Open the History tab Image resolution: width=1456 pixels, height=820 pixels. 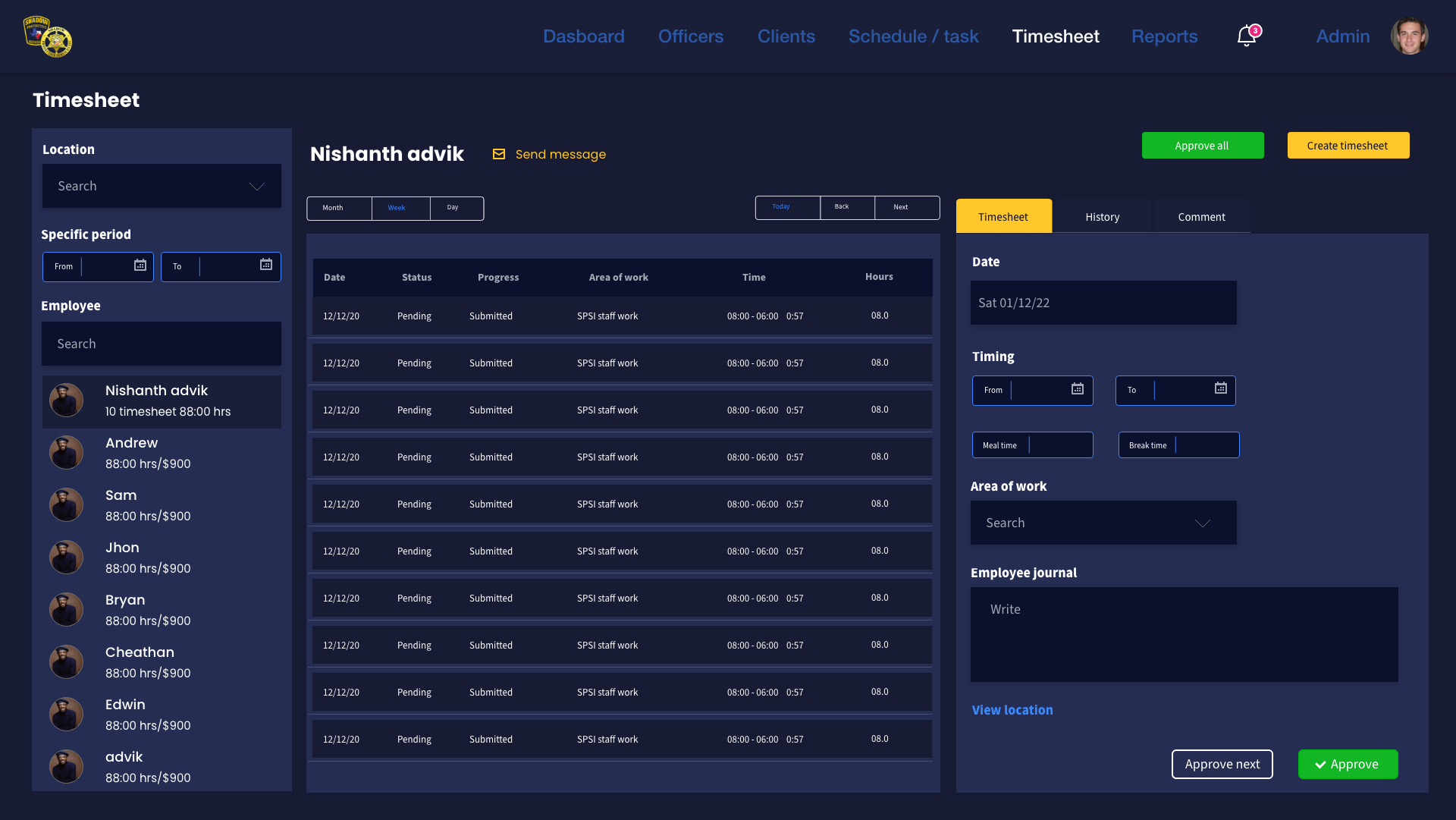coord(1102,217)
